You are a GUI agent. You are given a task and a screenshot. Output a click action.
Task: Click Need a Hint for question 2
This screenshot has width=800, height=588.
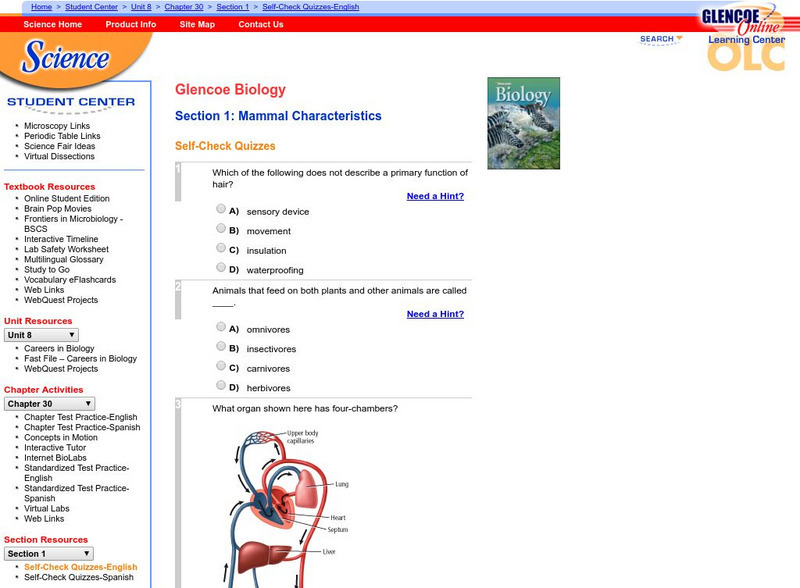click(435, 314)
